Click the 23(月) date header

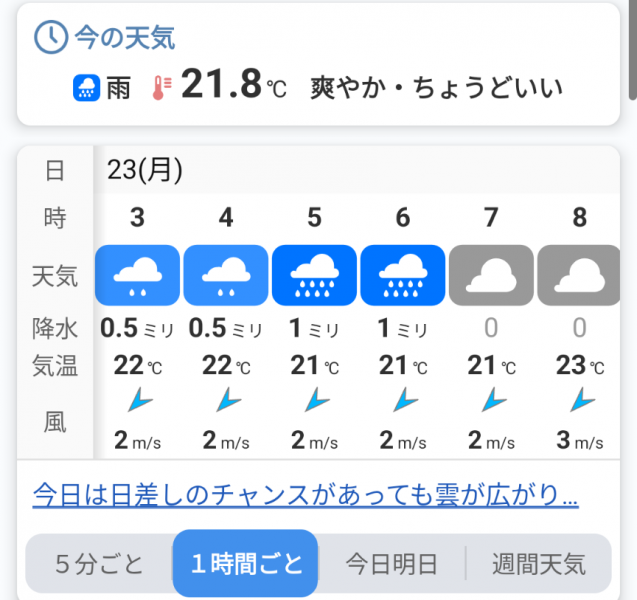click(x=146, y=170)
